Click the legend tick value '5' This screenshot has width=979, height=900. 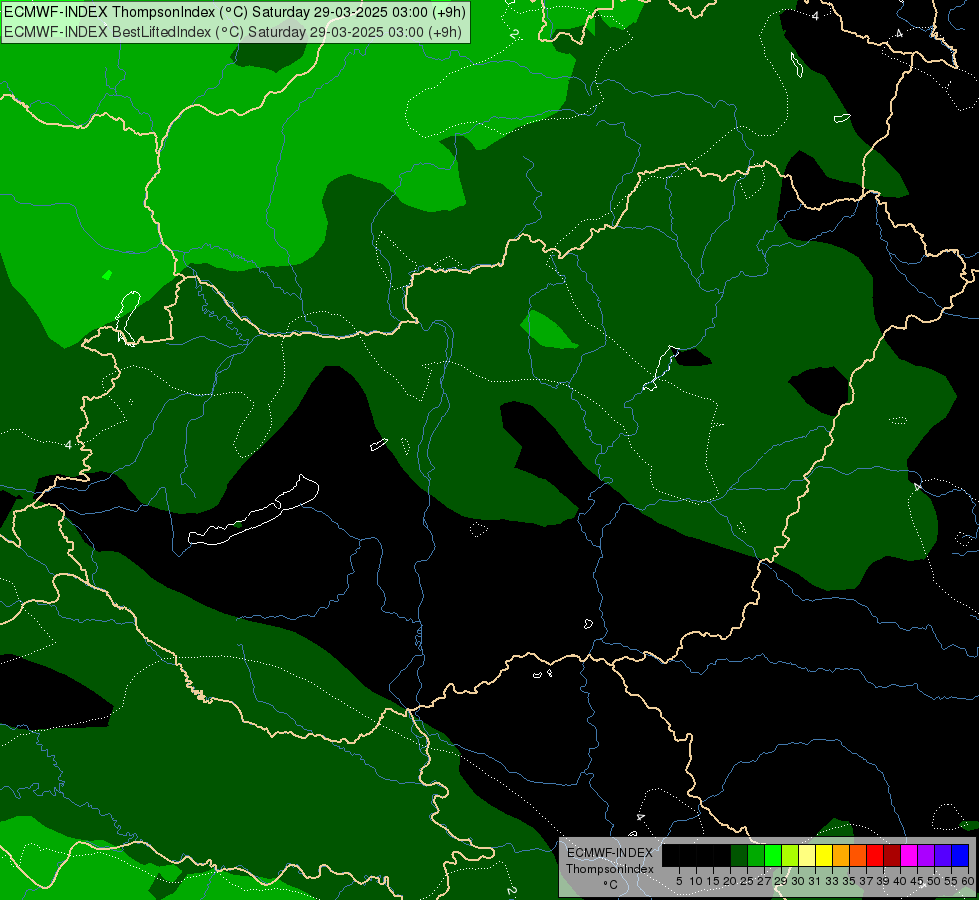click(679, 881)
